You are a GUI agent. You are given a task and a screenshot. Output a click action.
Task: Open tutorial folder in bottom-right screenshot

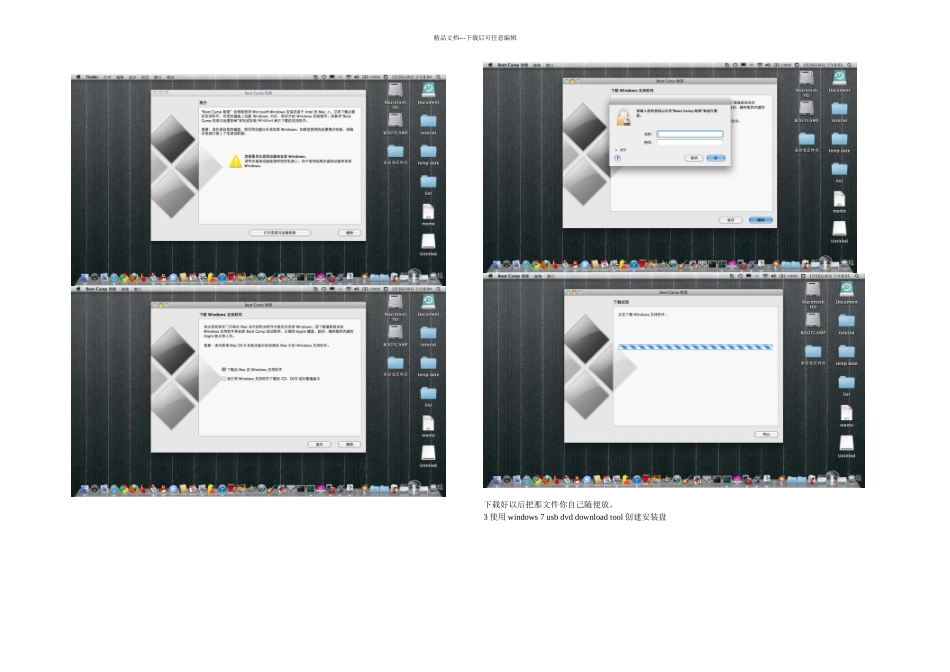pos(846,322)
